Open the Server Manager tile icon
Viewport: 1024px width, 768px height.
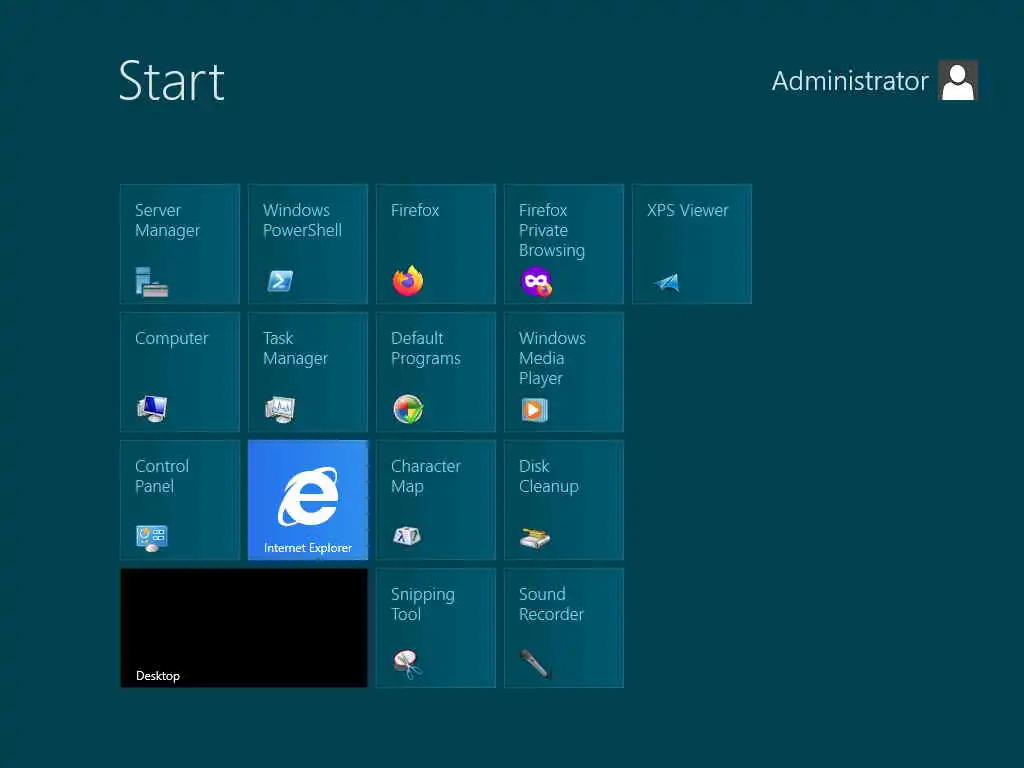tap(152, 282)
